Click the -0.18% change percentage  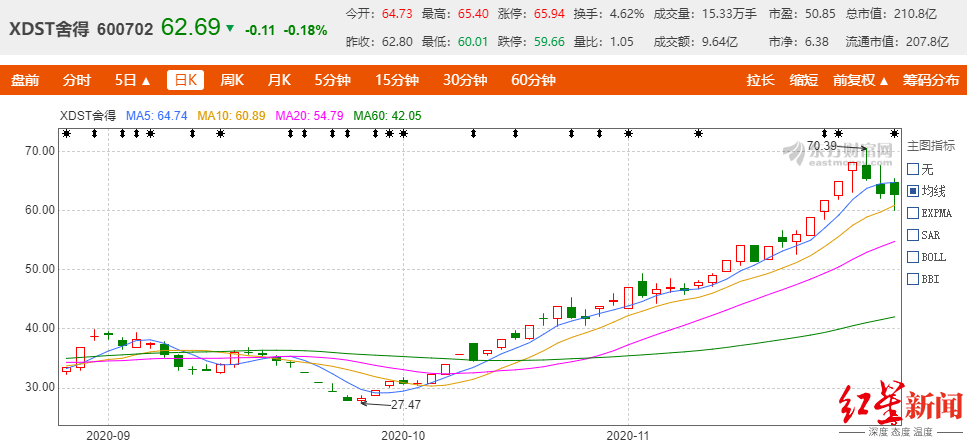pos(303,29)
